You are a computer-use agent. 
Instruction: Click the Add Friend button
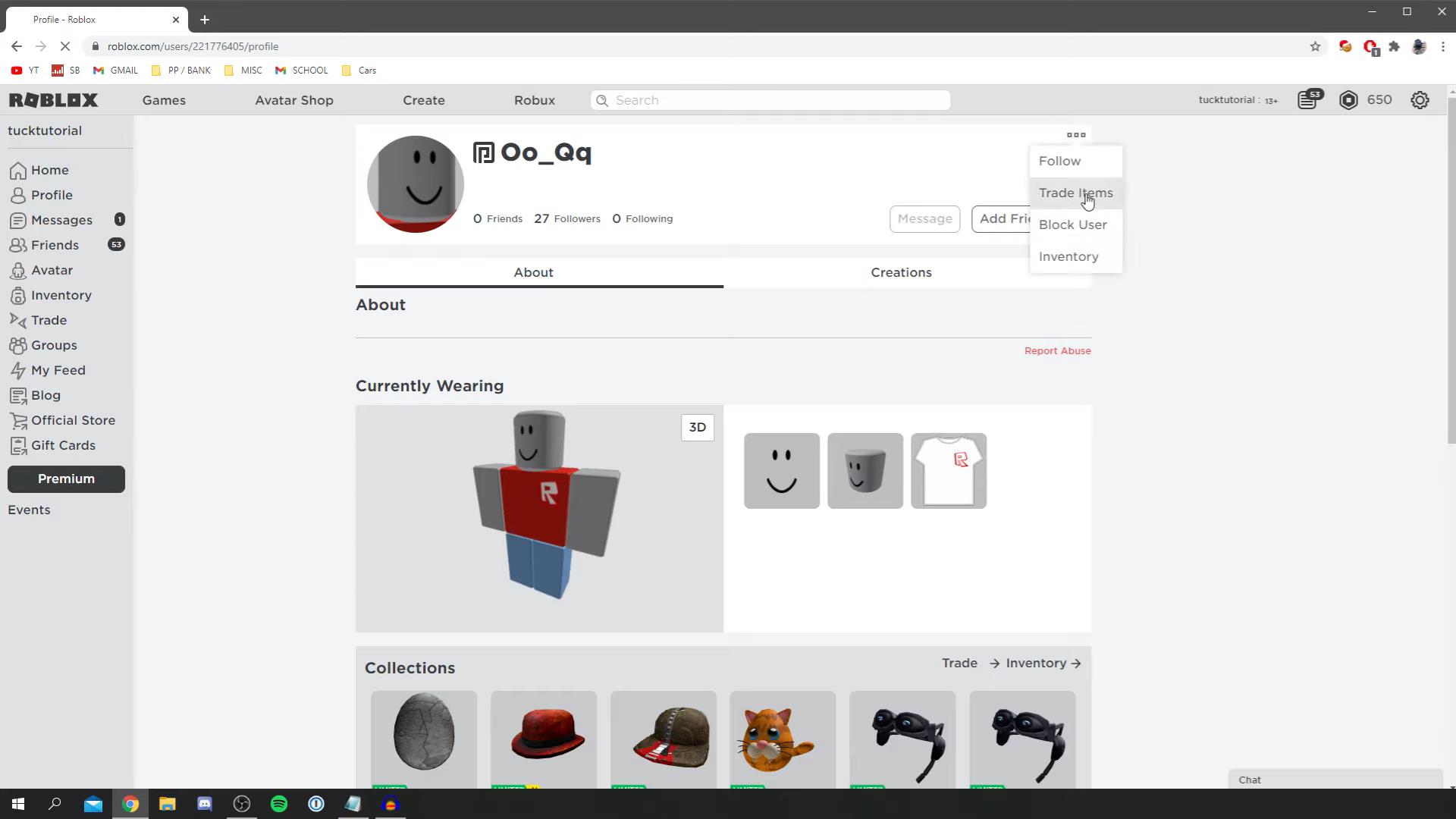pos(1001,219)
